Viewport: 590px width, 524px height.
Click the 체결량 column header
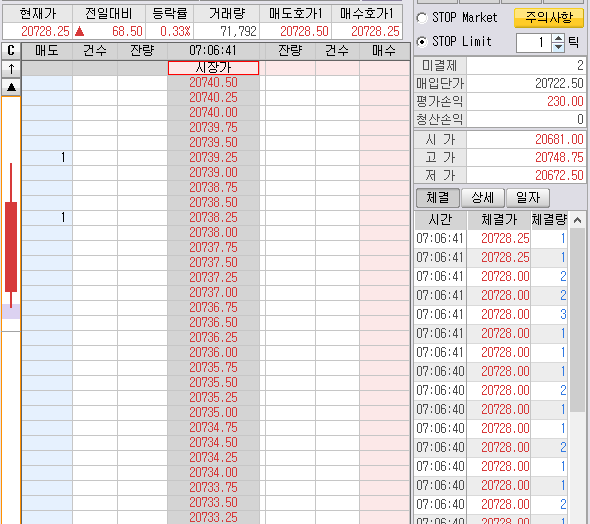[x=549, y=220]
